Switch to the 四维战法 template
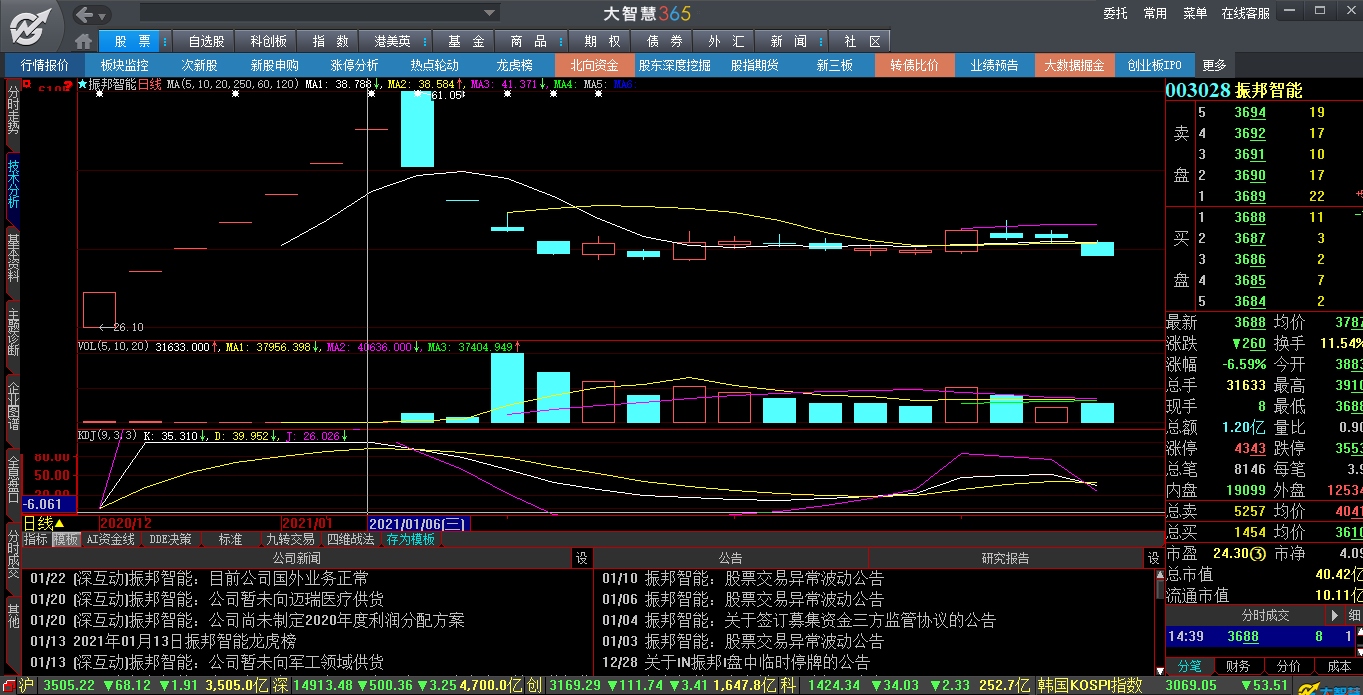The height and width of the screenshot is (695, 1363). coord(350,539)
